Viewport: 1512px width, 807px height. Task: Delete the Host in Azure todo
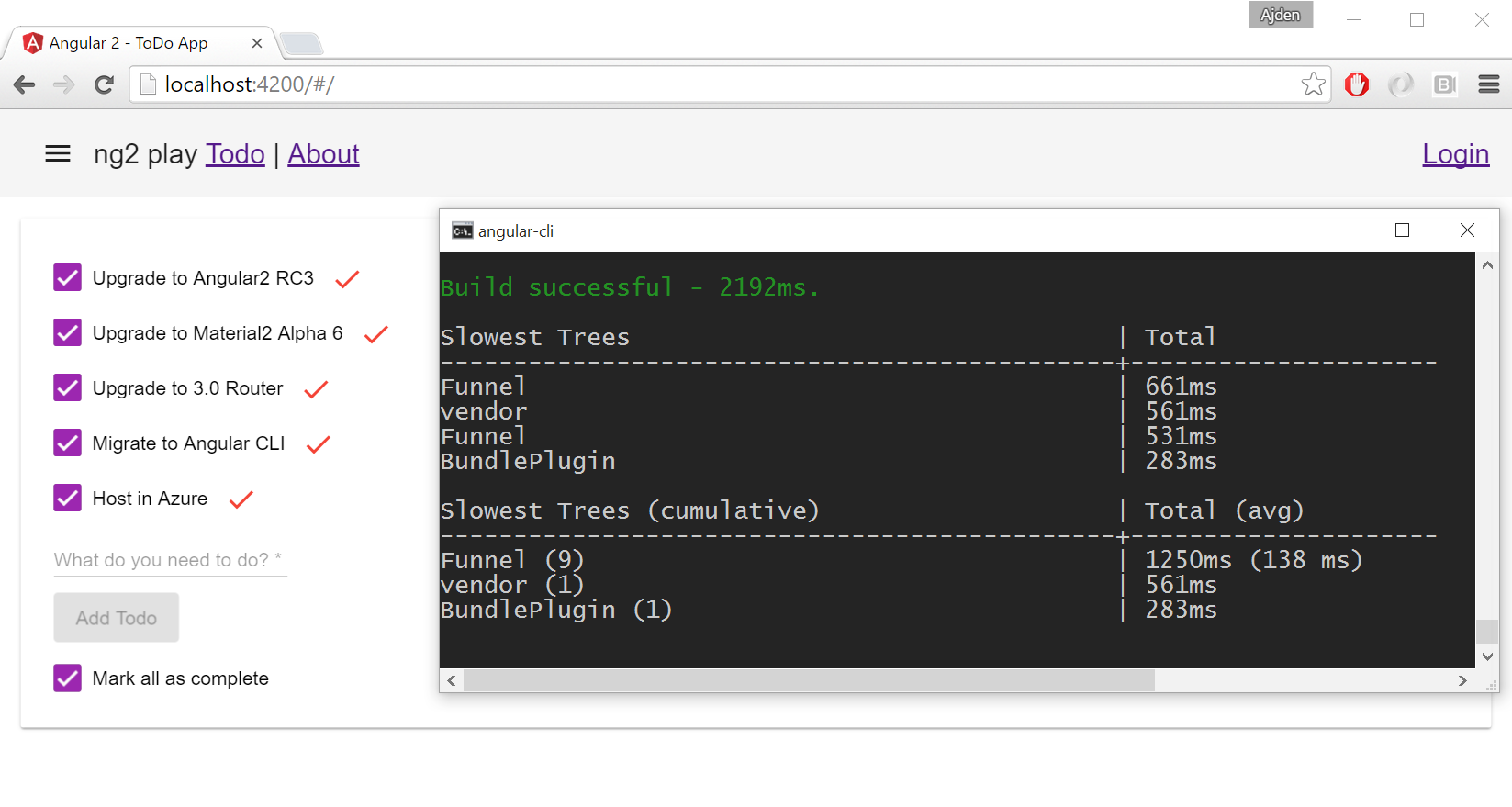[x=241, y=499]
